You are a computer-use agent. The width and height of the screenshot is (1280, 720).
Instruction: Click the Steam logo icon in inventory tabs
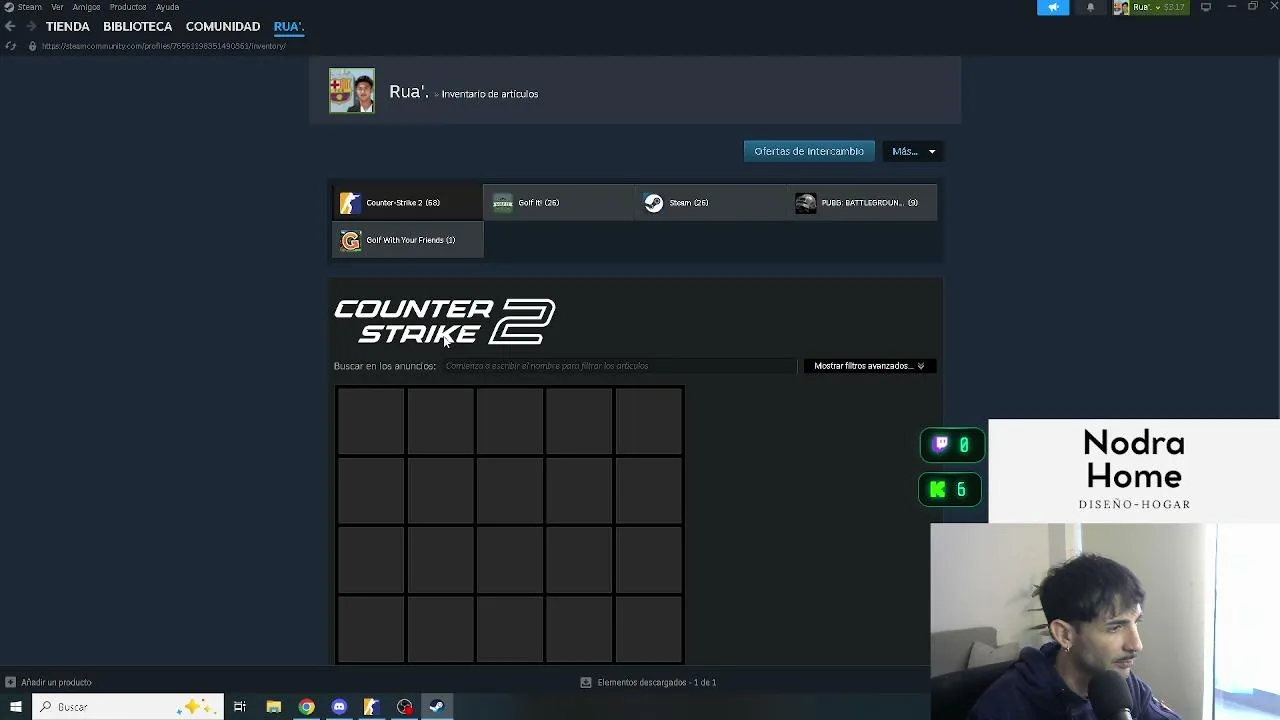tap(653, 203)
